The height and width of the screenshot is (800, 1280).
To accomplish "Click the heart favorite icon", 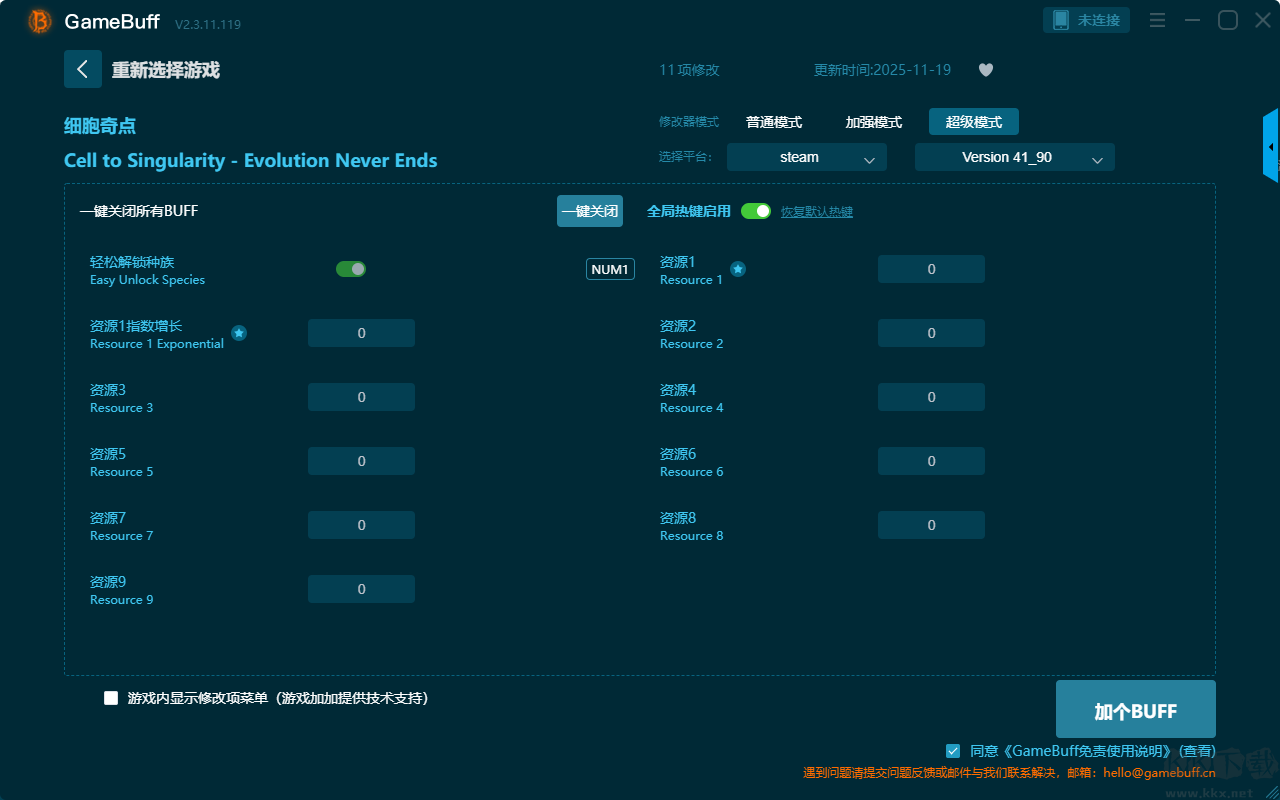I will coord(985,70).
